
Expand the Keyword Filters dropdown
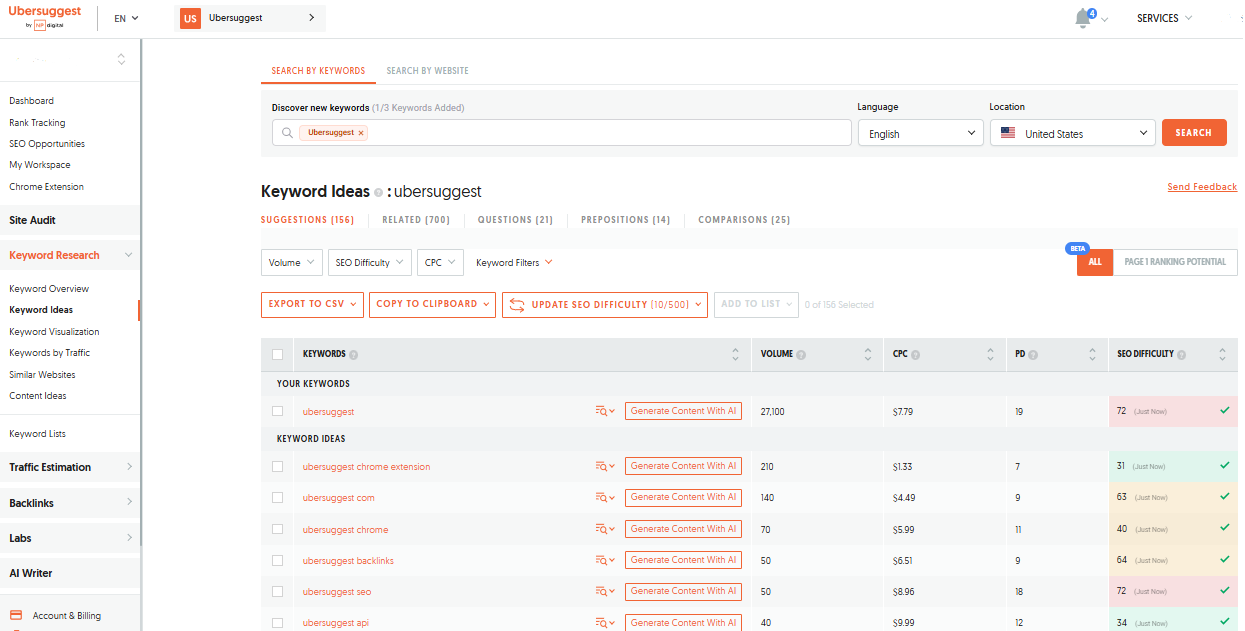click(x=514, y=262)
